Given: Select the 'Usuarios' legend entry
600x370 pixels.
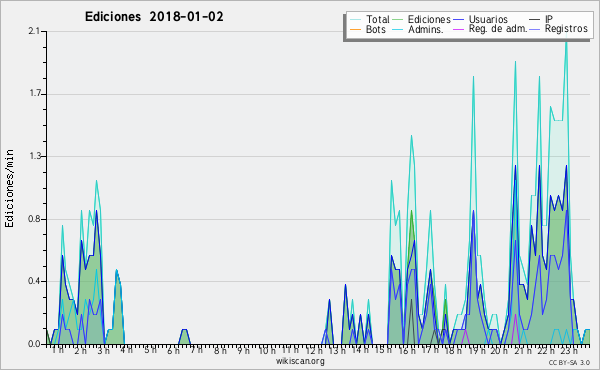Looking at the screenshot, I should click(x=488, y=19).
